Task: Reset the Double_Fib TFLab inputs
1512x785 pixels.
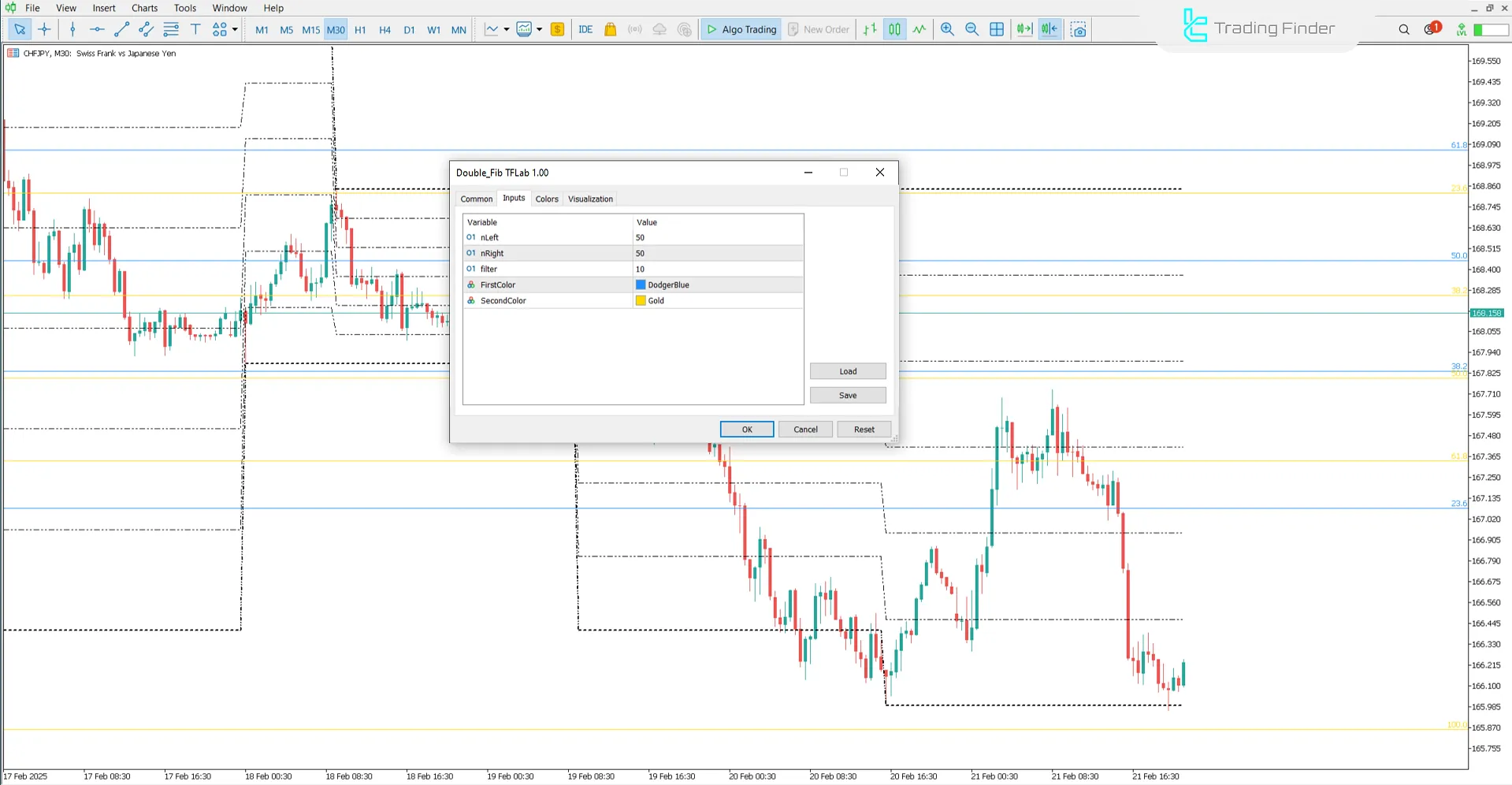Action: pyautogui.click(x=864, y=429)
